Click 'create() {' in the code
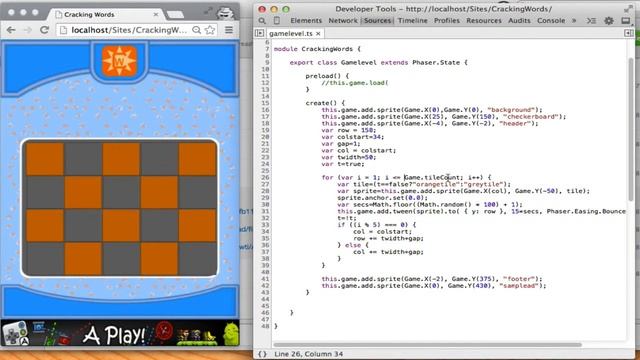This screenshot has height=360, width=640. pos(325,103)
